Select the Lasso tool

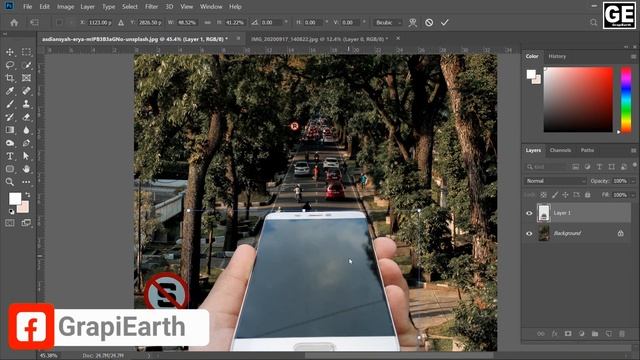pos(10,65)
